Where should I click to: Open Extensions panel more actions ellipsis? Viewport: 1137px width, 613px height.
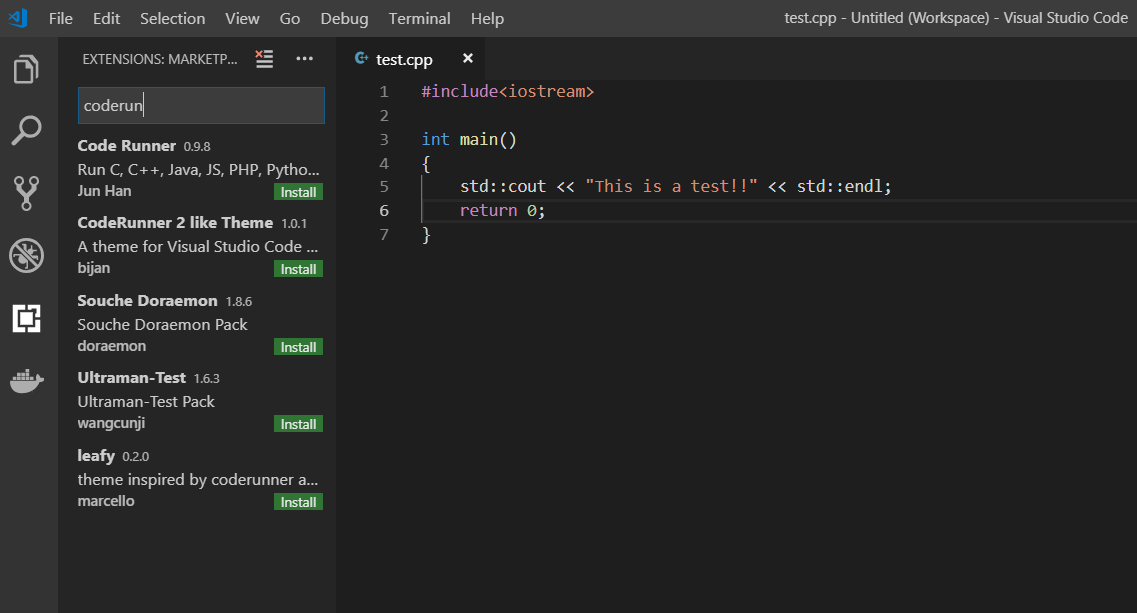[305, 59]
